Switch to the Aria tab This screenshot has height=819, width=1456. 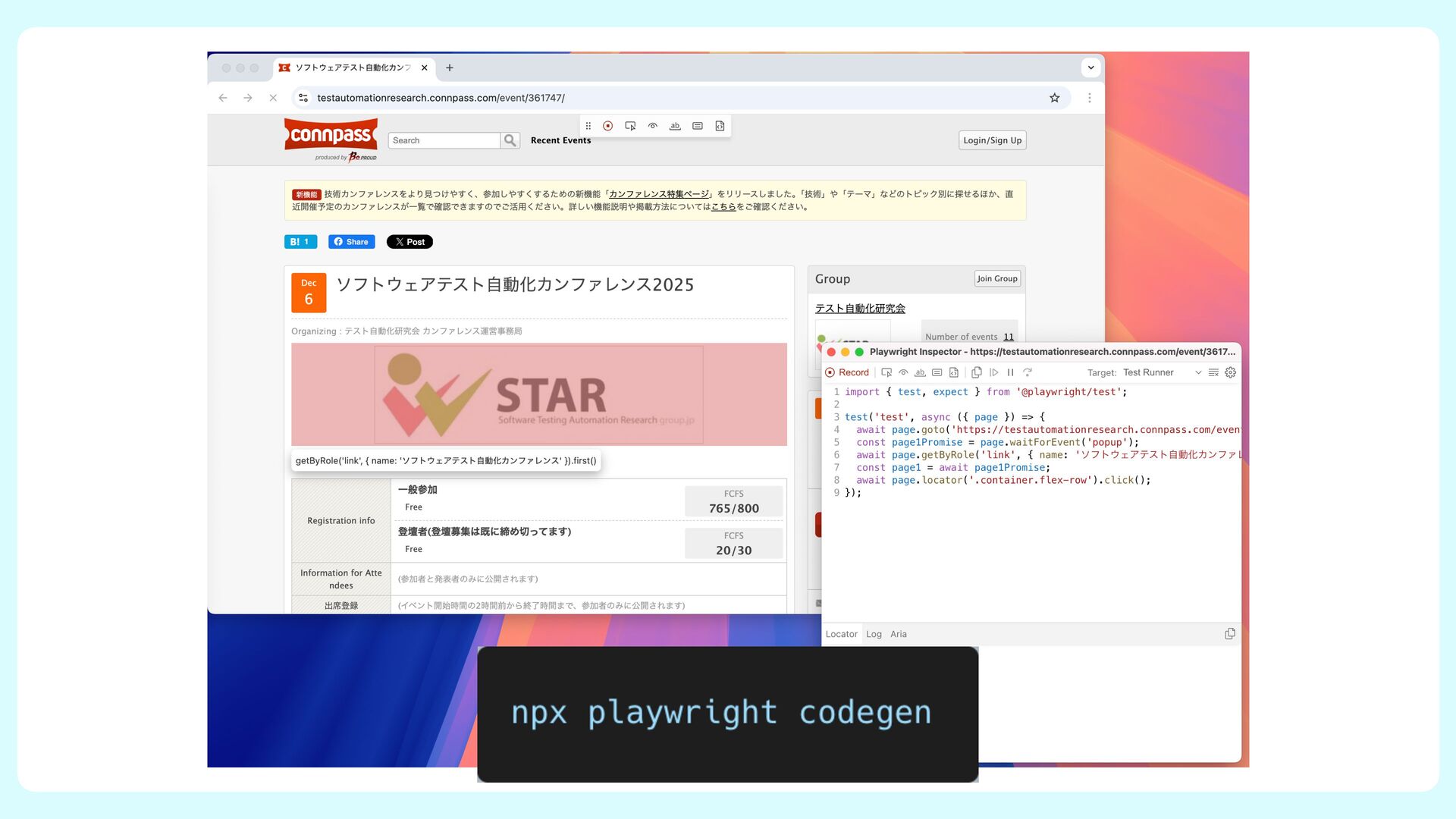[x=899, y=634]
